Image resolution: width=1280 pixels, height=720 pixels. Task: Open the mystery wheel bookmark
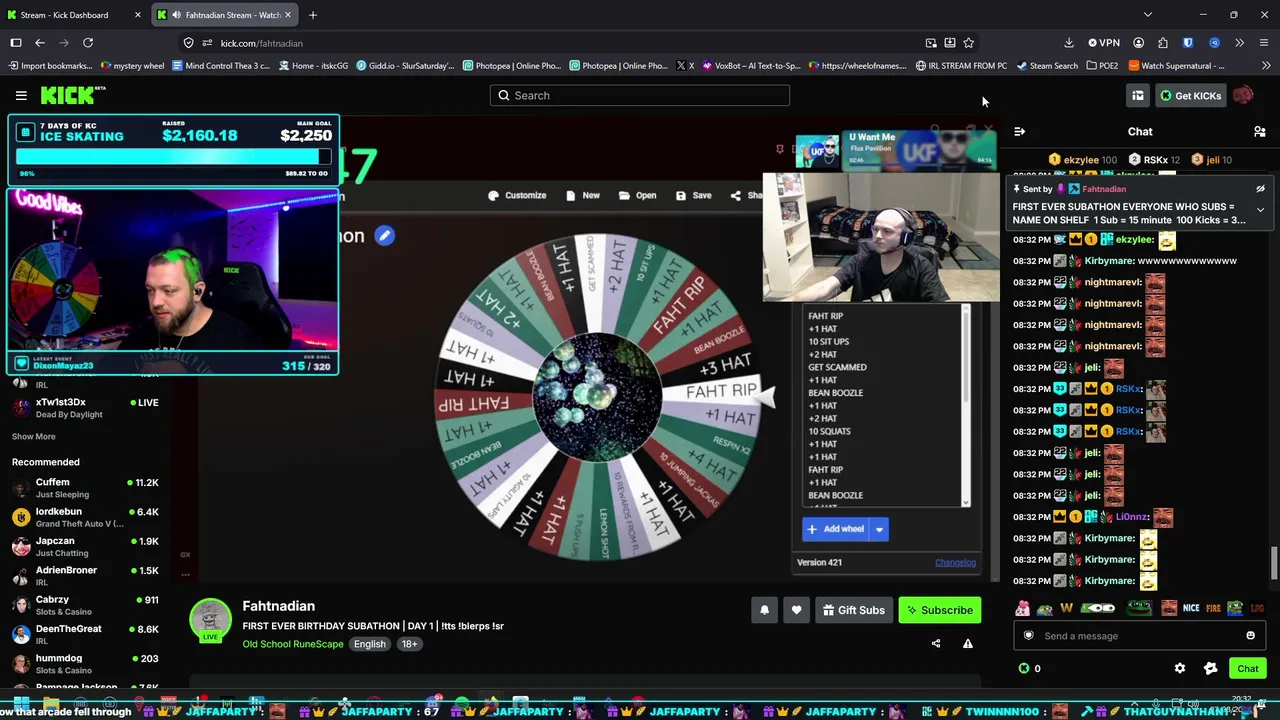point(133,66)
